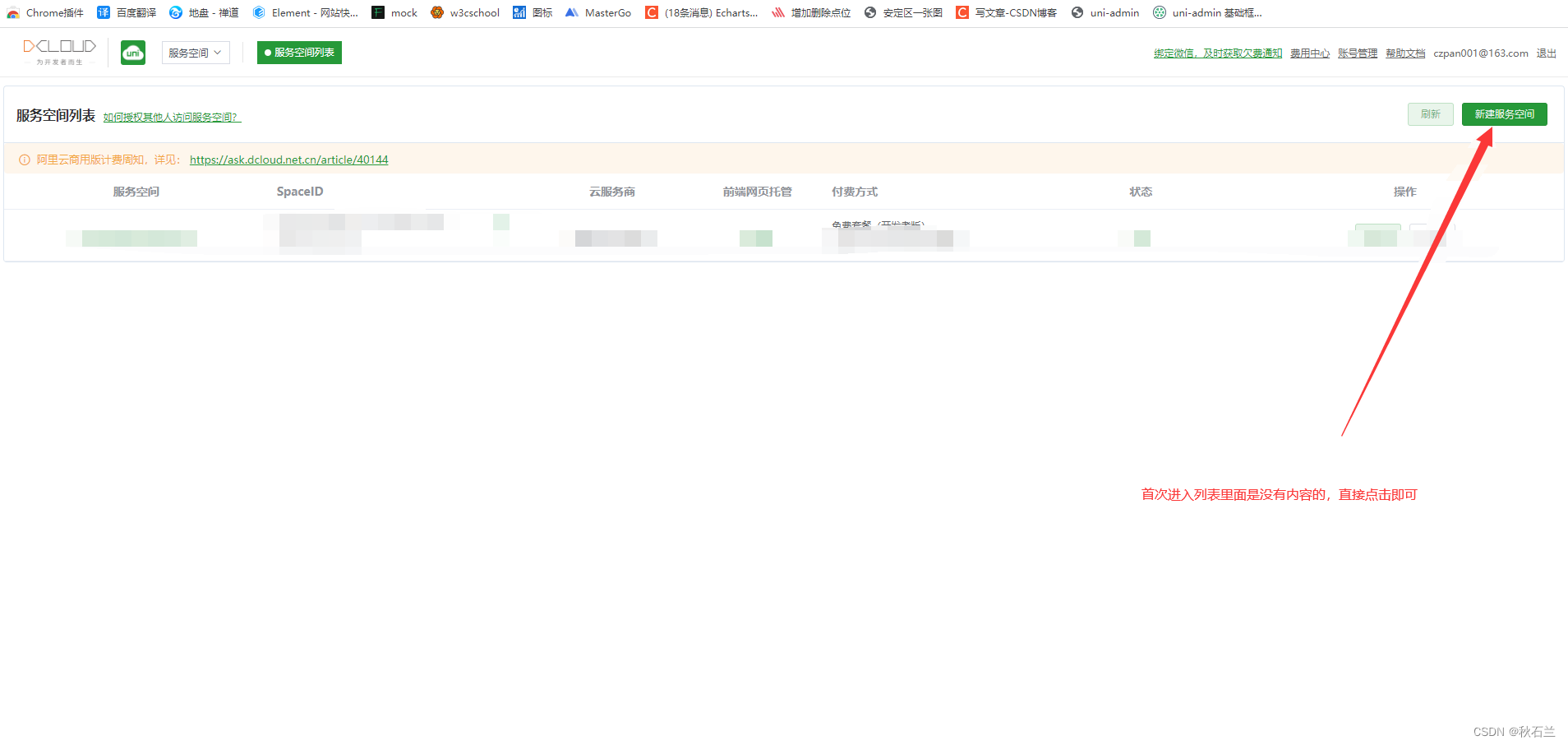This screenshot has width=1568, height=745.
Task: Click the czpan001@163.com account email
Action: 1480,53
